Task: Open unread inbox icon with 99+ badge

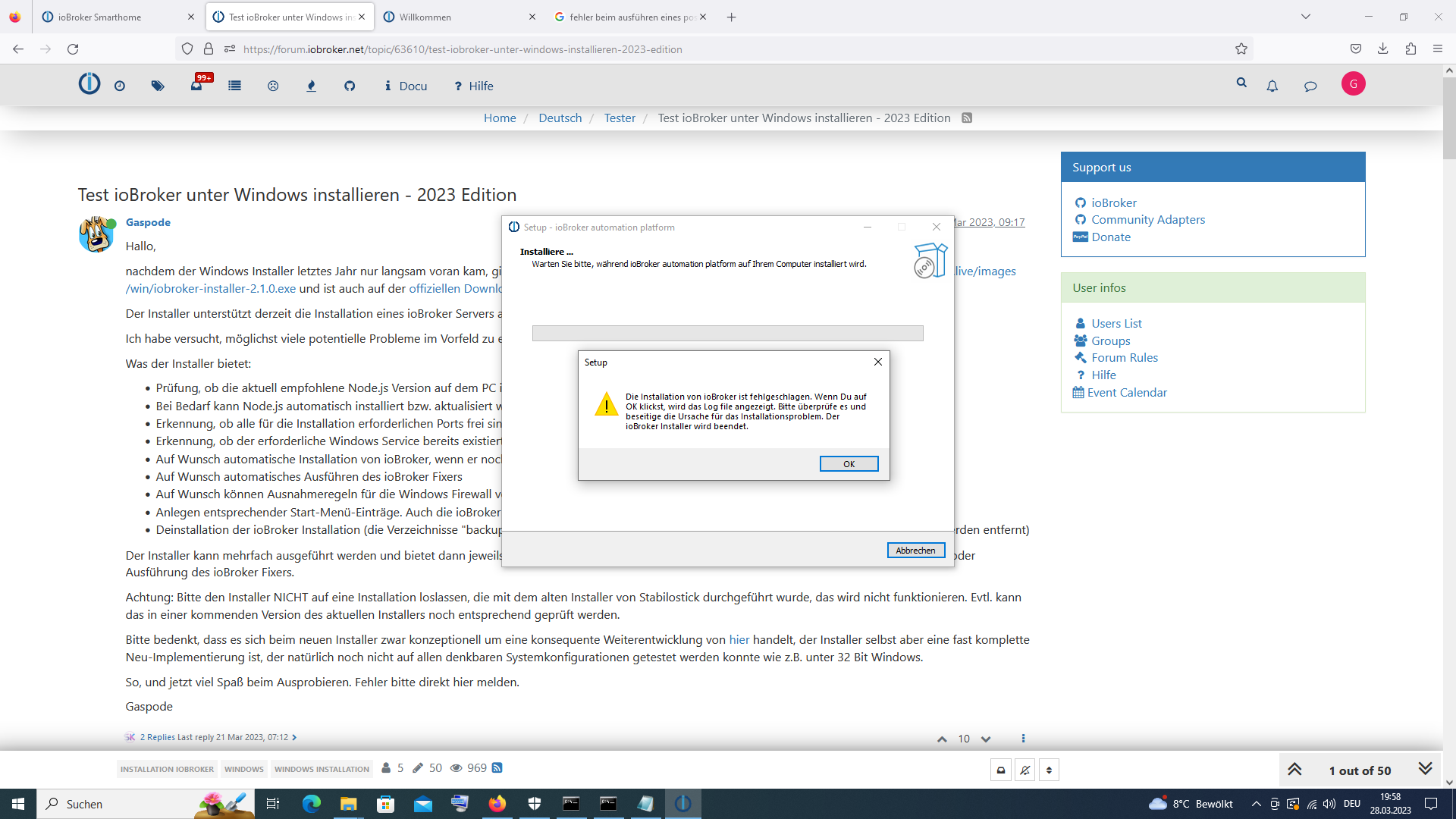Action: pos(197,85)
